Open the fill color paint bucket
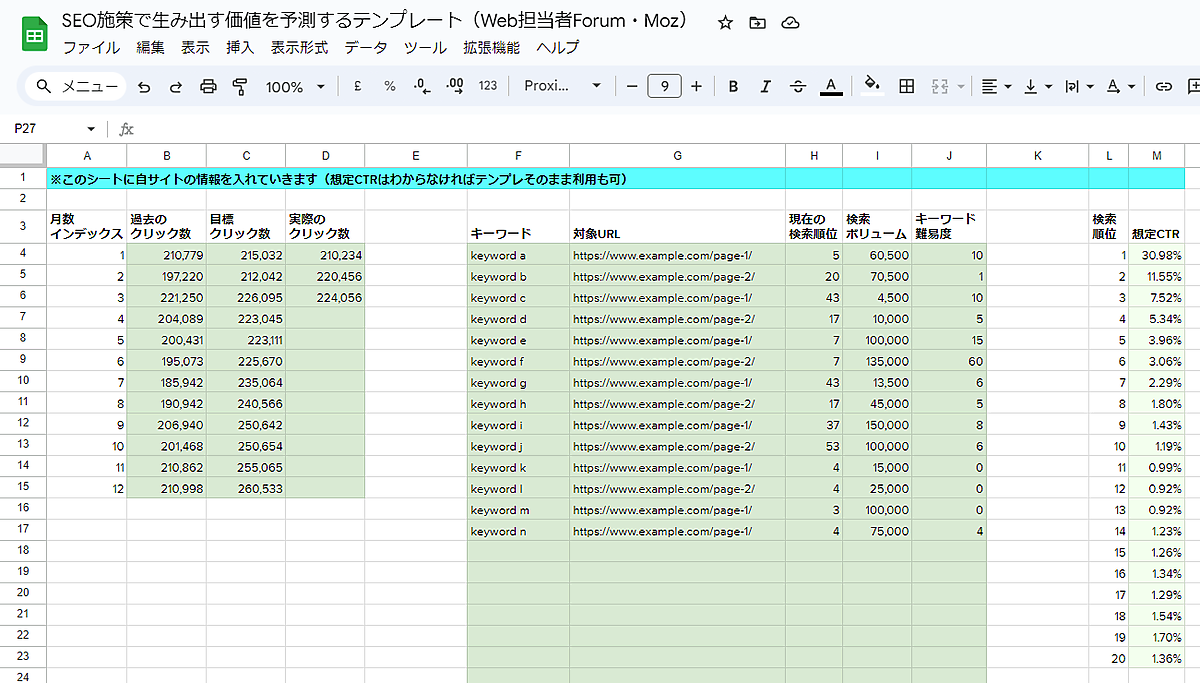This screenshot has height=683, width=1200. pos(871,87)
